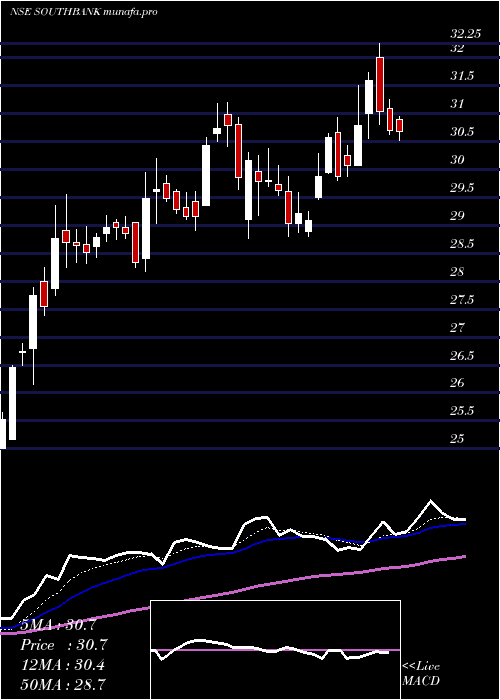Click the 5MA : 30.7 legend value
The height and width of the screenshot is (700, 500).
tap(58, 625)
